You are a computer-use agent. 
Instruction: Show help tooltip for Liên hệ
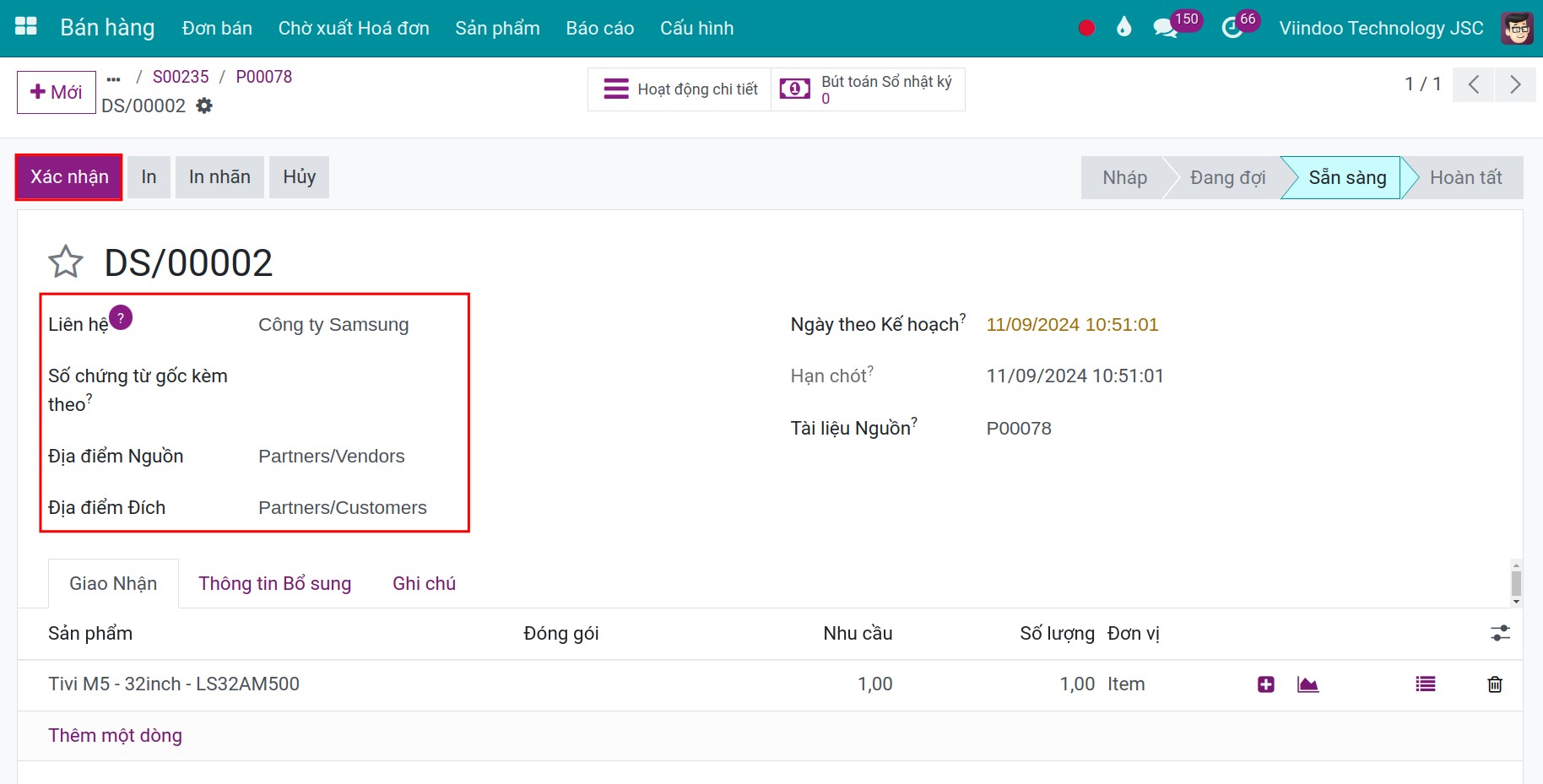(121, 318)
